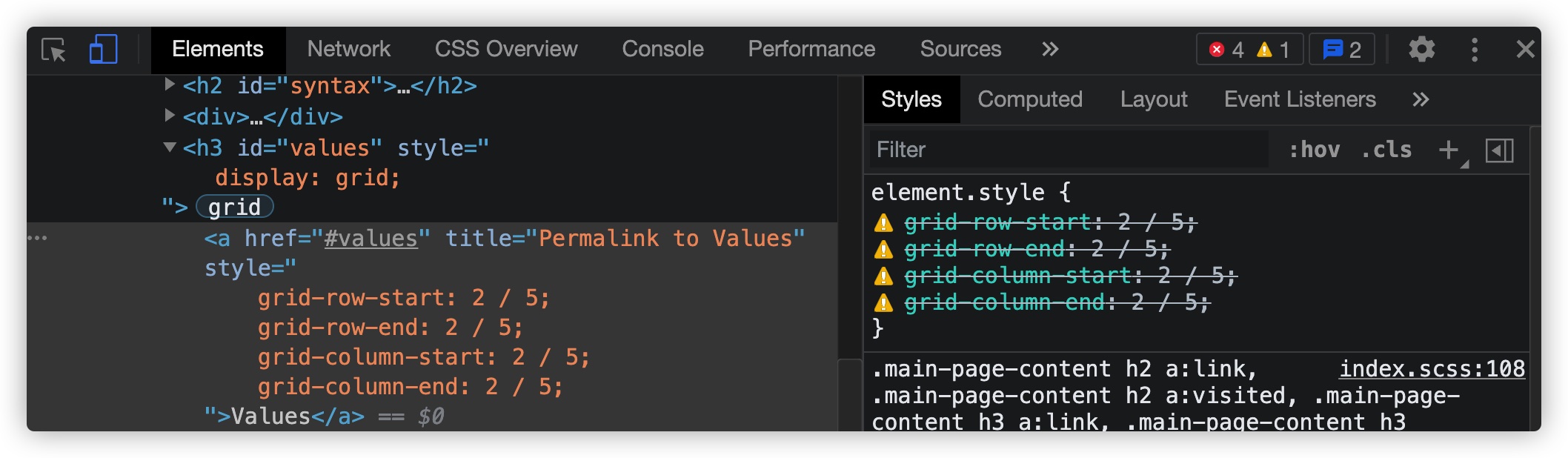This screenshot has width=1568, height=458.
Task: Open DevTools settings gear
Action: click(x=1421, y=50)
